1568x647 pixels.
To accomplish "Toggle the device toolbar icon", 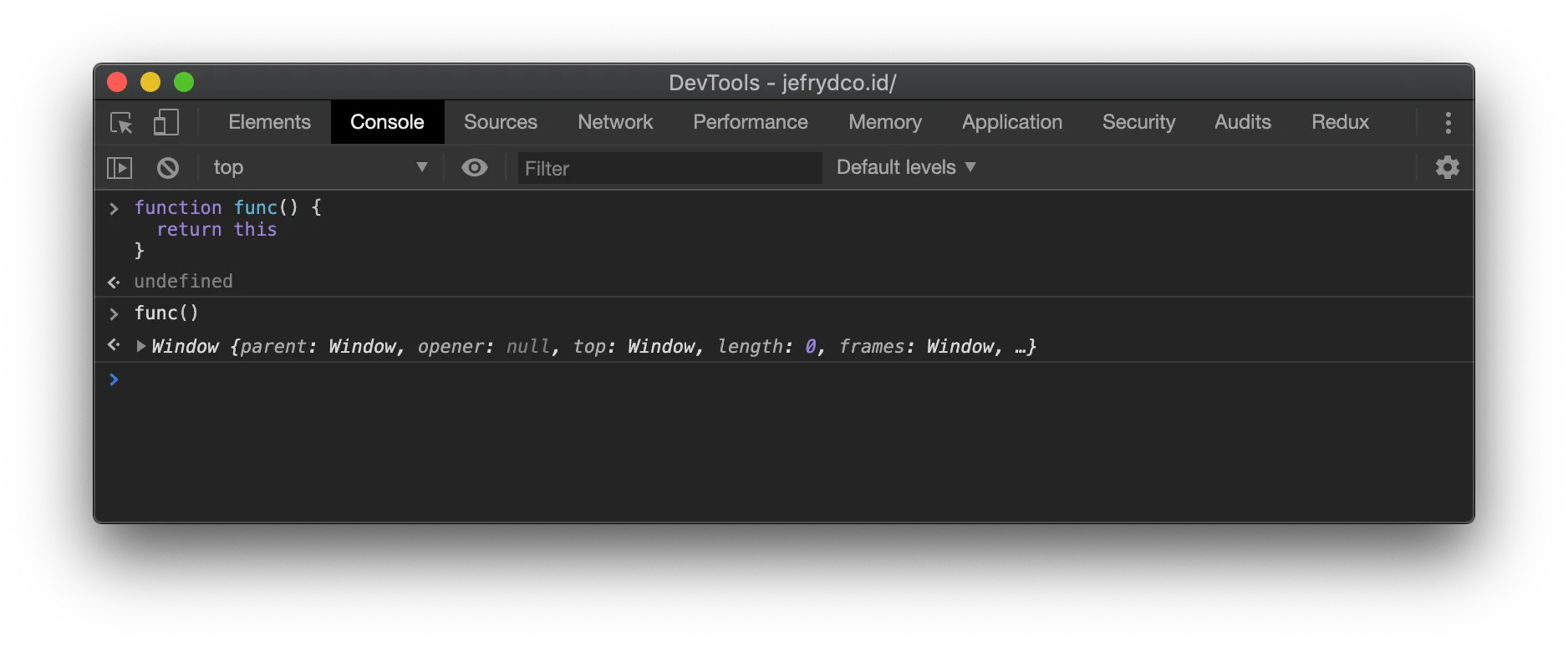I will [x=165, y=123].
